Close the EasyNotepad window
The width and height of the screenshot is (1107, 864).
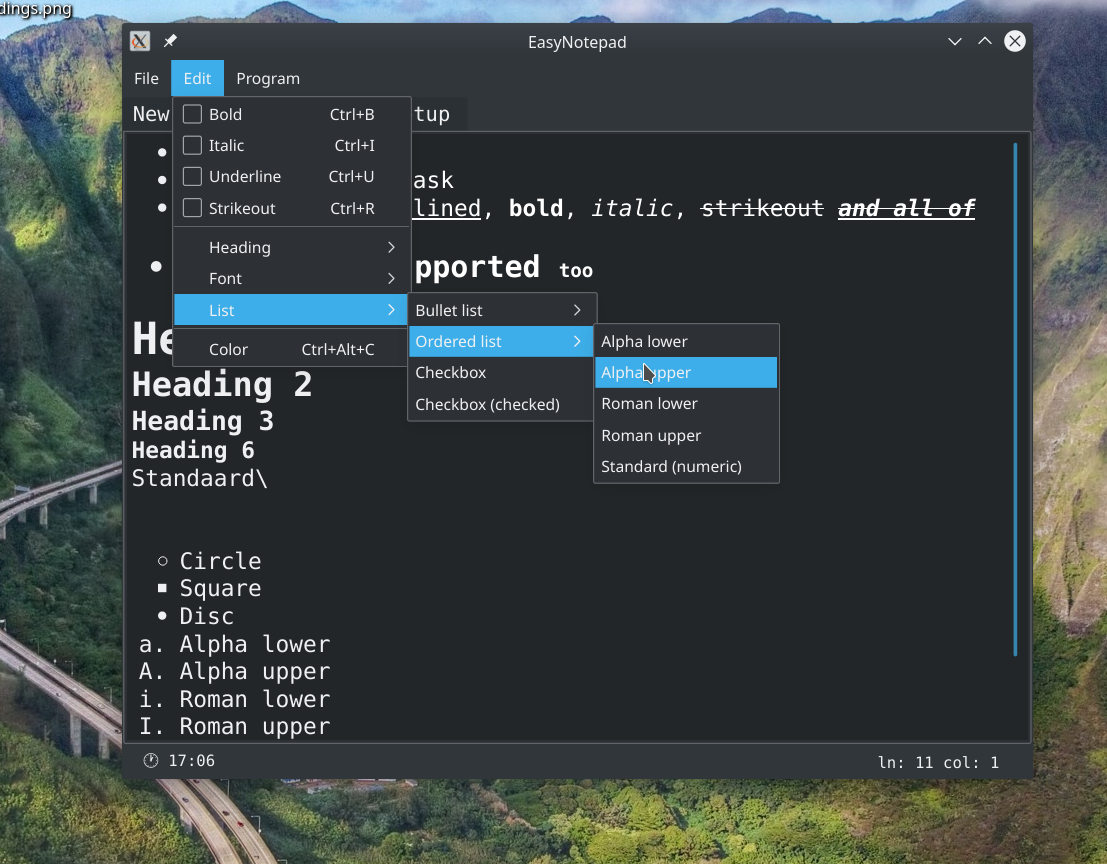[1015, 41]
